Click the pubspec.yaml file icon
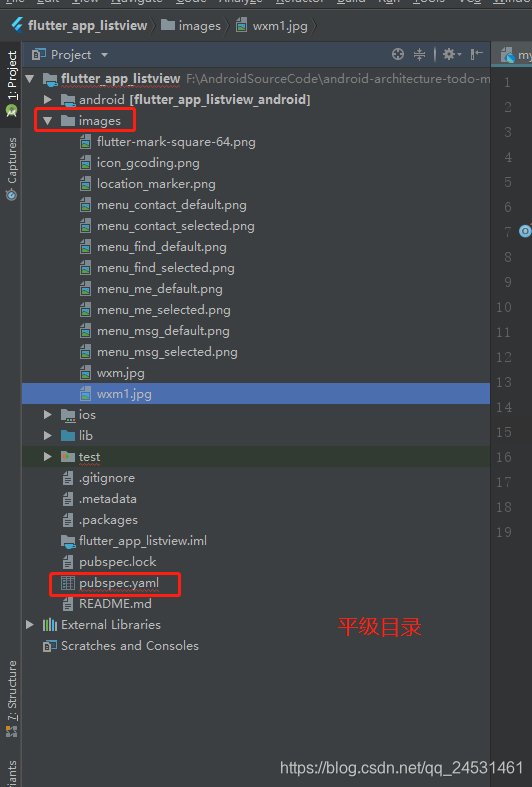This screenshot has width=532, height=787. coord(68,583)
